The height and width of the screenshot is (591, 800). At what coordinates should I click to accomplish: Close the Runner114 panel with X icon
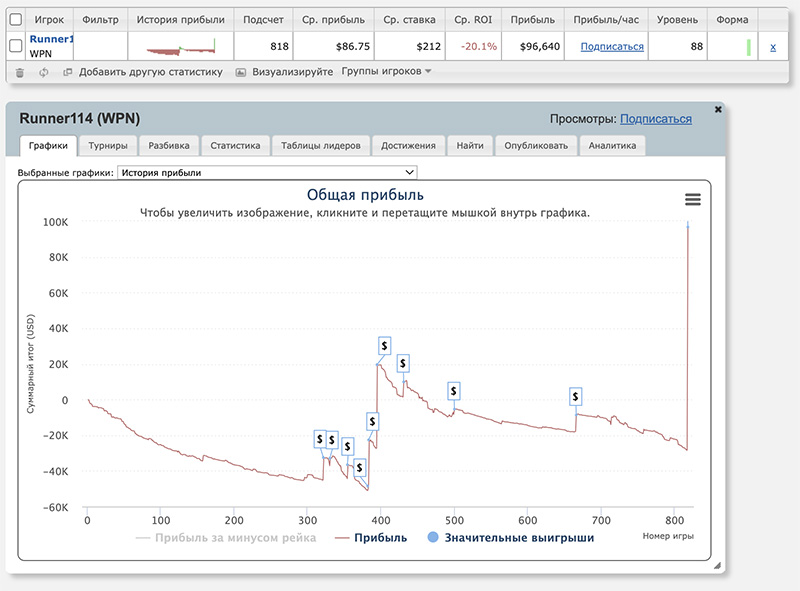(717, 108)
